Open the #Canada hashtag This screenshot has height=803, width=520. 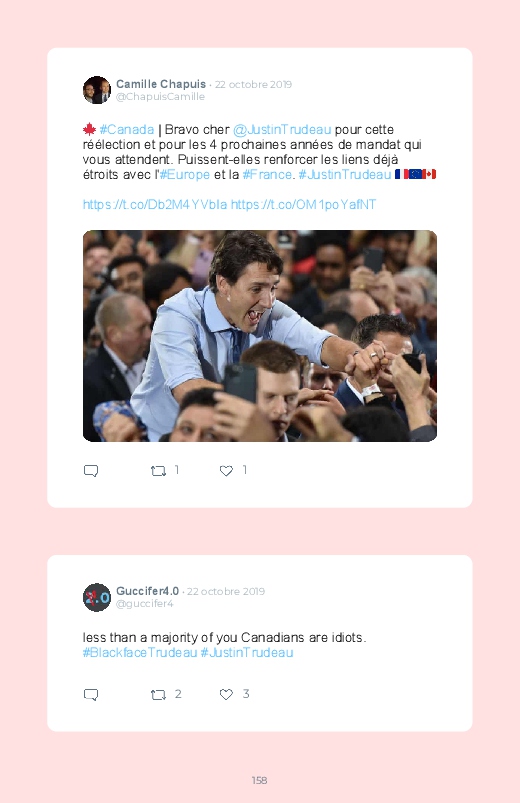click(127, 130)
